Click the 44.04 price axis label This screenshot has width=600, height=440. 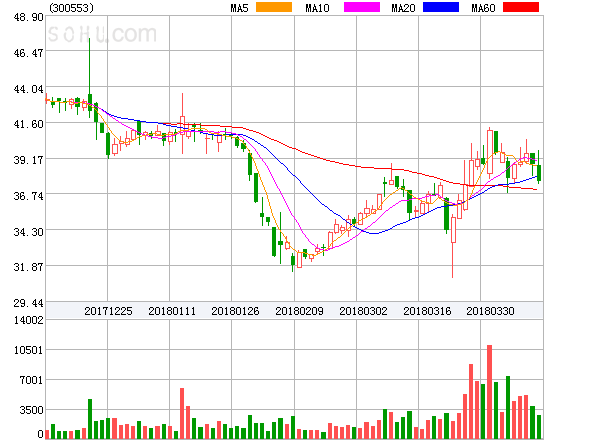(x=28, y=89)
